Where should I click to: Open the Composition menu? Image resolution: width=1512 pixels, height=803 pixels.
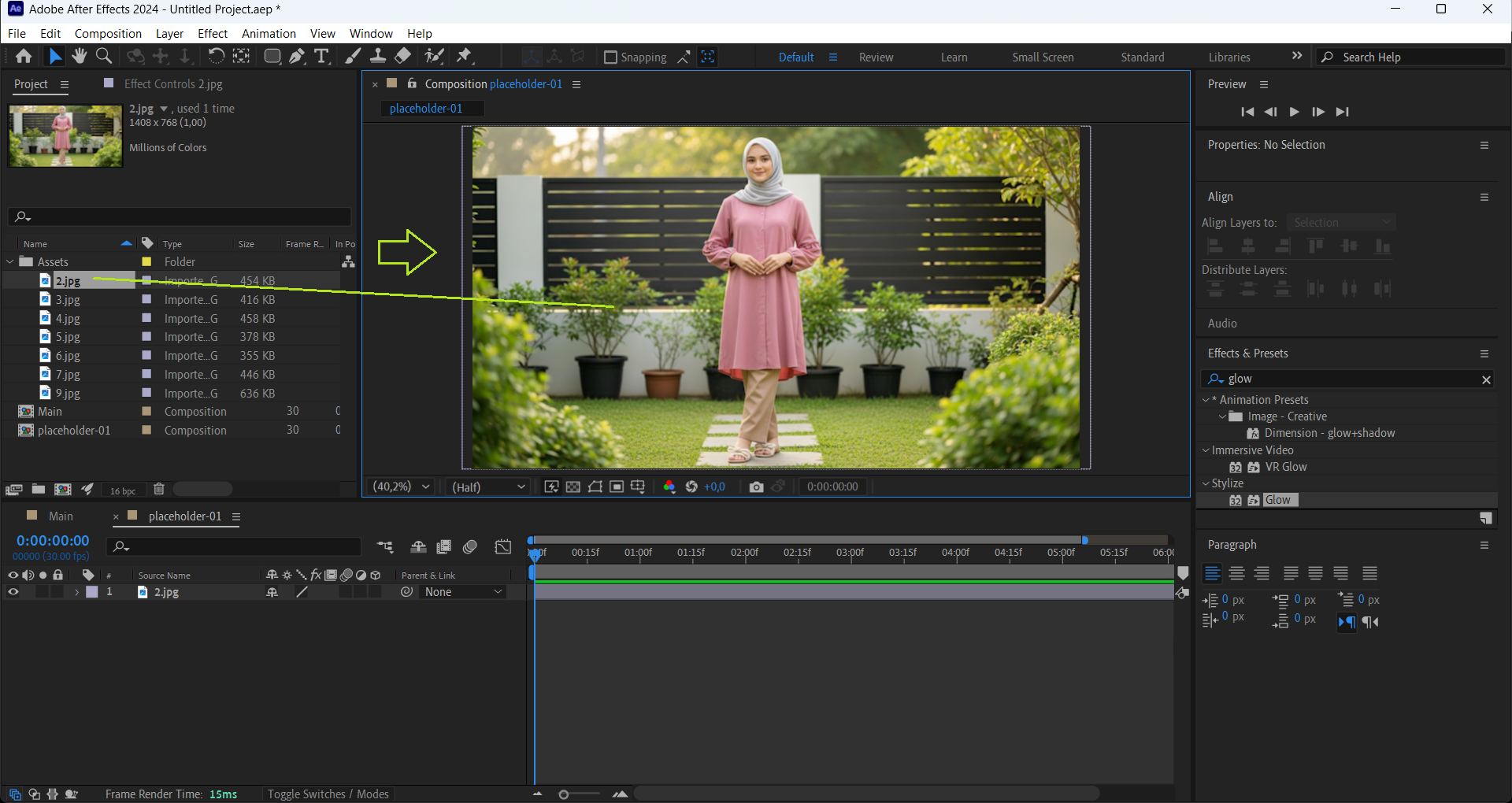108,33
